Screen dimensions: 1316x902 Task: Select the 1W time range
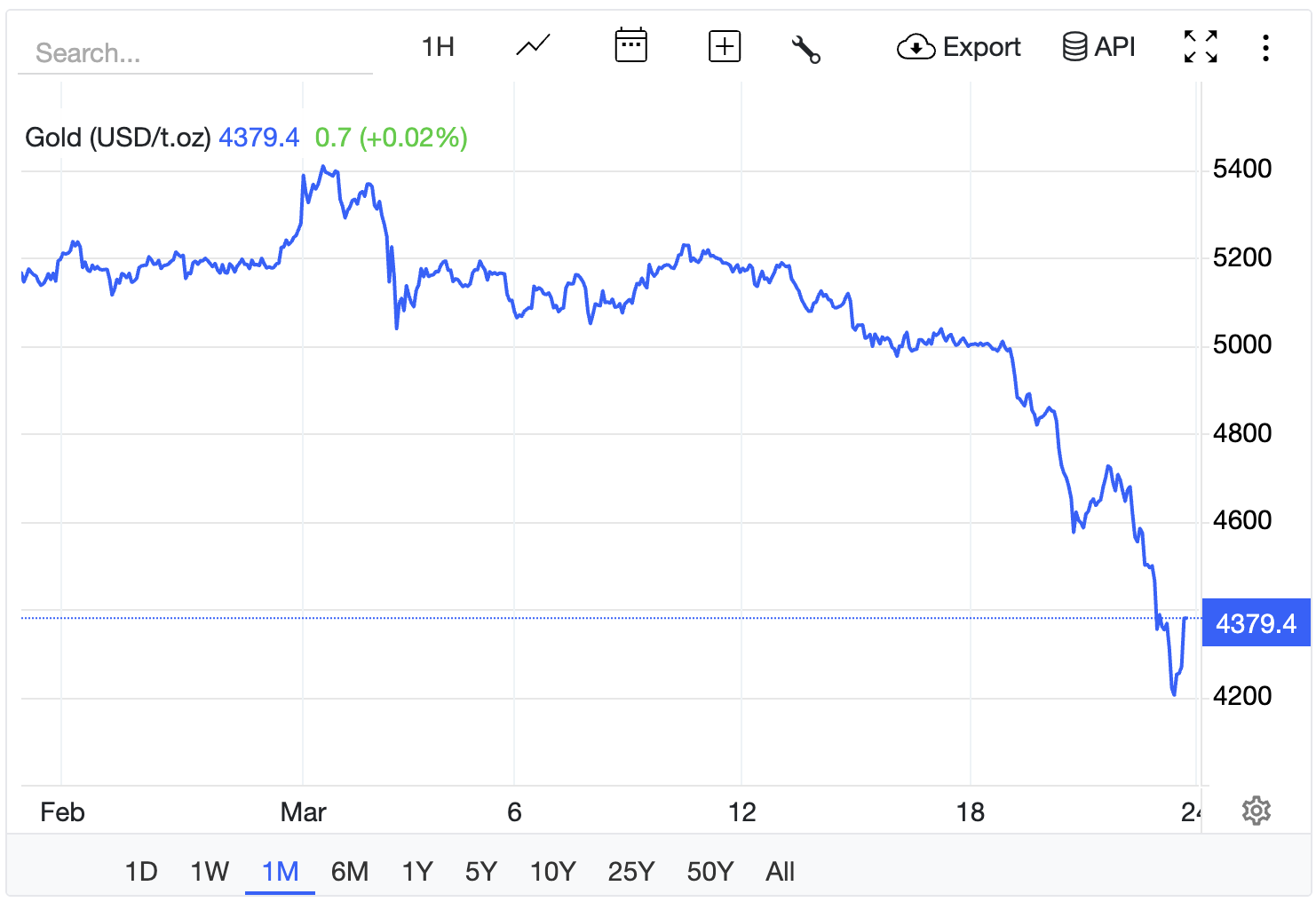point(210,872)
